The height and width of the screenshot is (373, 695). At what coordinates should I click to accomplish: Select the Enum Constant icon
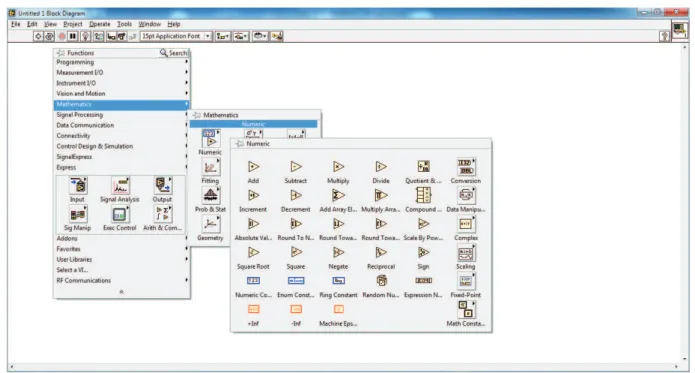click(296, 281)
